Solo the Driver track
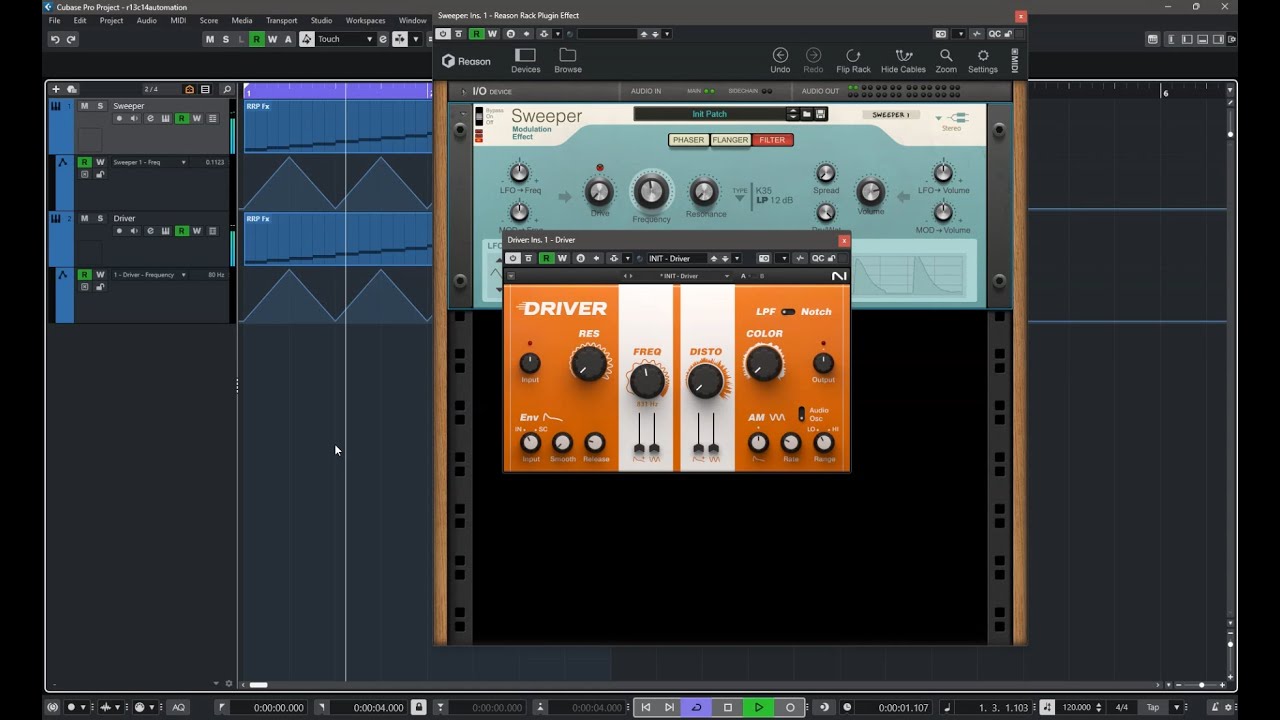 click(100, 218)
